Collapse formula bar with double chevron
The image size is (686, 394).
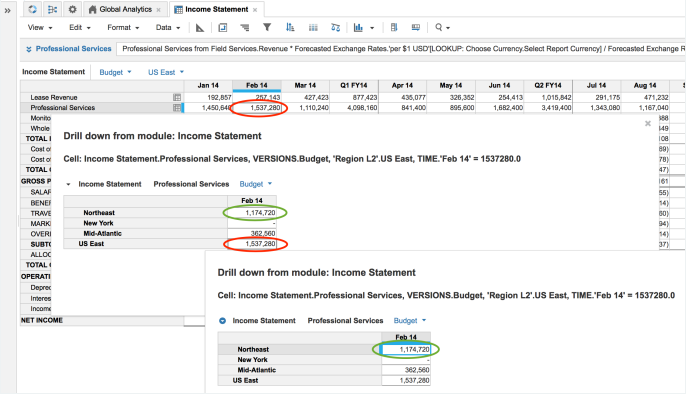[x=28, y=49]
